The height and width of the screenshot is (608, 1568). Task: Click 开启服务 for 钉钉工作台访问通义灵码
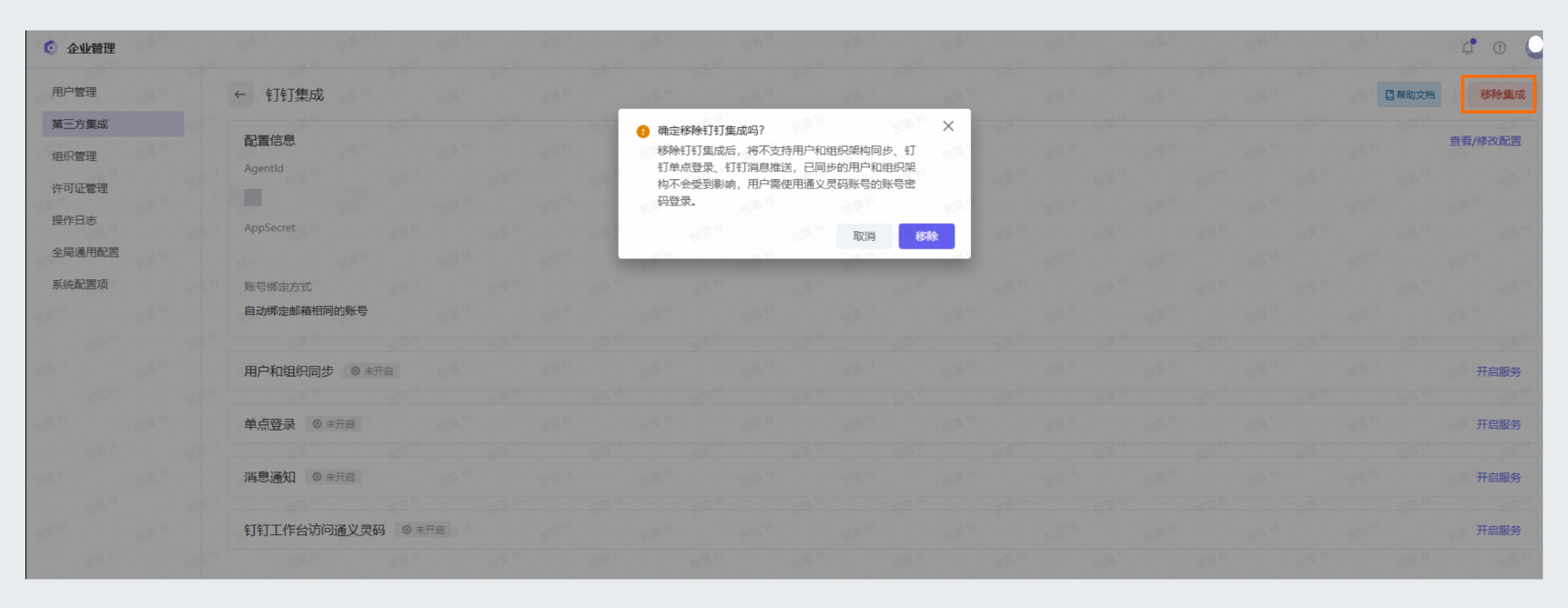pyautogui.click(x=1498, y=531)
